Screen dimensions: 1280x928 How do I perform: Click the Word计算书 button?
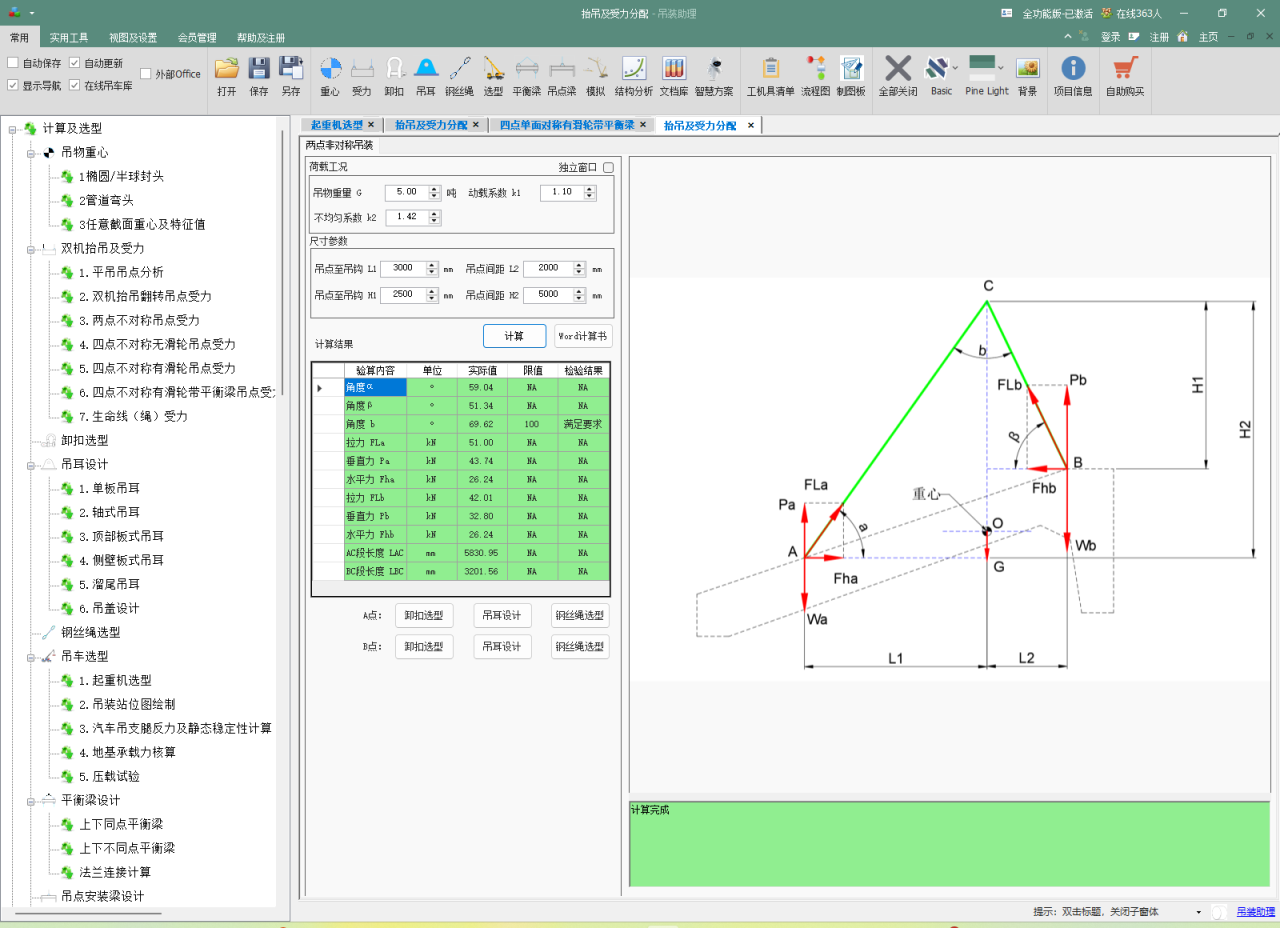point(583,336)
